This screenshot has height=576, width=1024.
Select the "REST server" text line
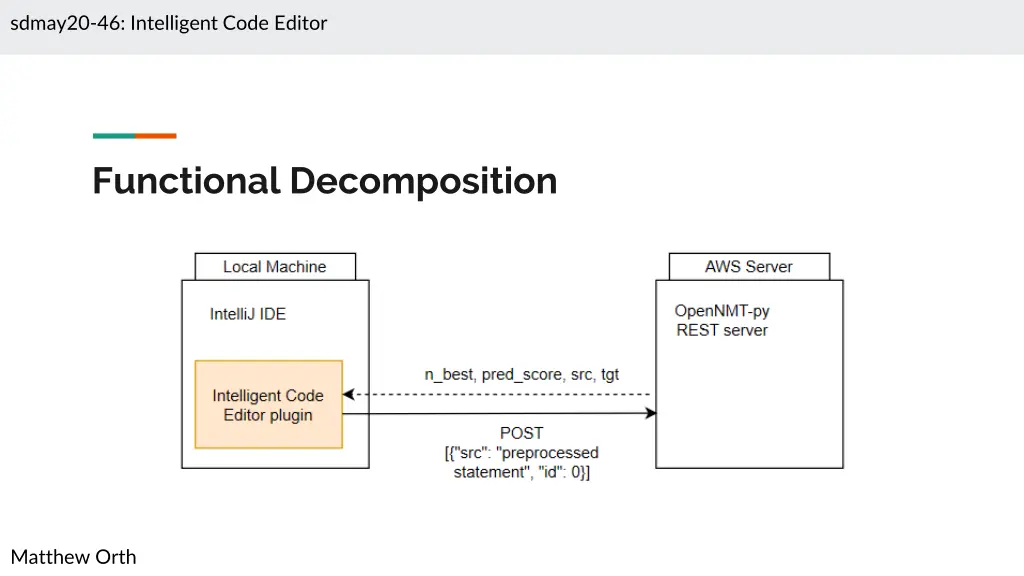[x=722, y=330]
